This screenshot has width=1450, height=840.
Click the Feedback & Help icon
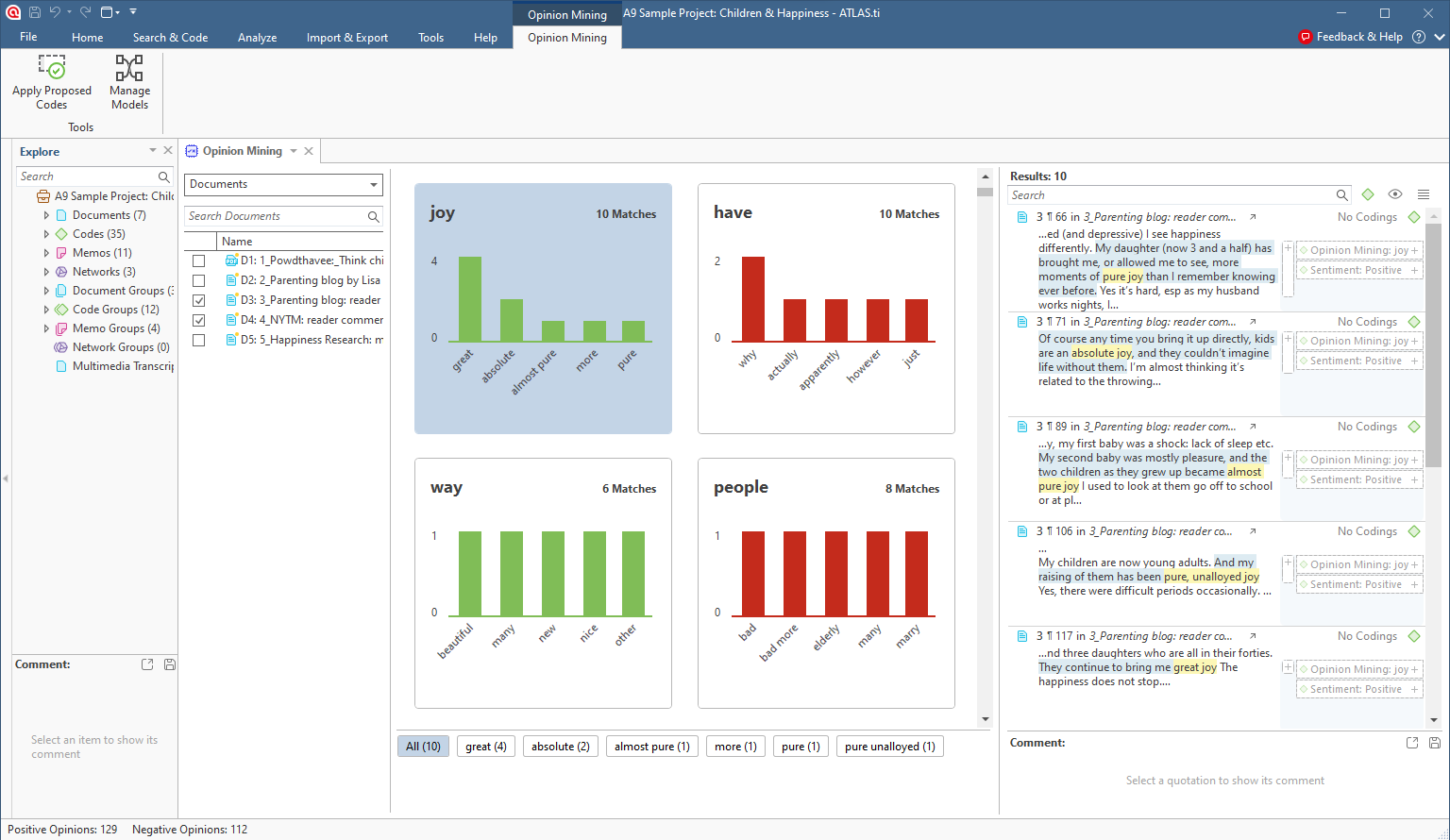(x=1306, y=38)
